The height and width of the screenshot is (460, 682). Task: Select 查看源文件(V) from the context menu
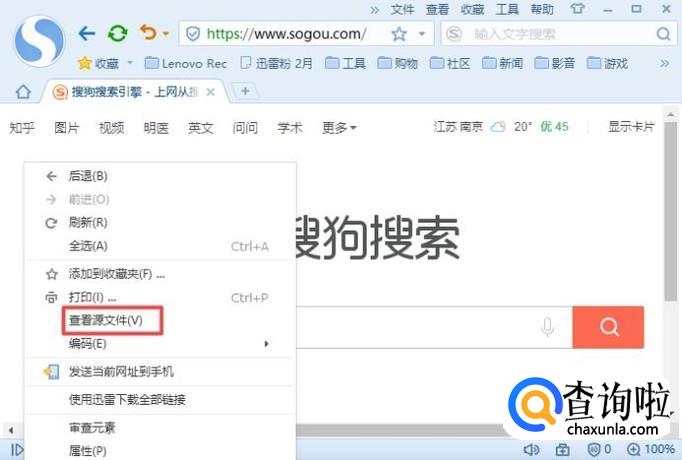point(161,321)
